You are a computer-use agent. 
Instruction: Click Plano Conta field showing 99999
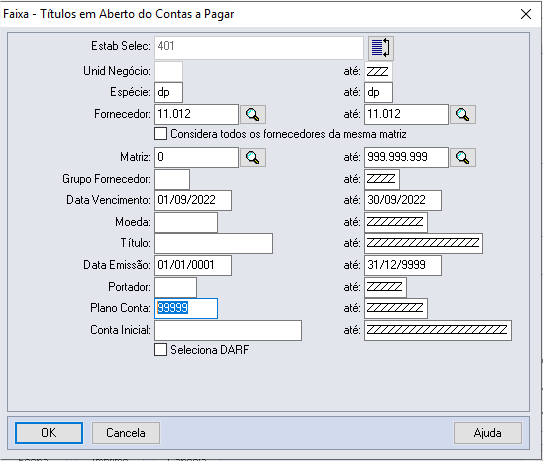pos(186,308)
